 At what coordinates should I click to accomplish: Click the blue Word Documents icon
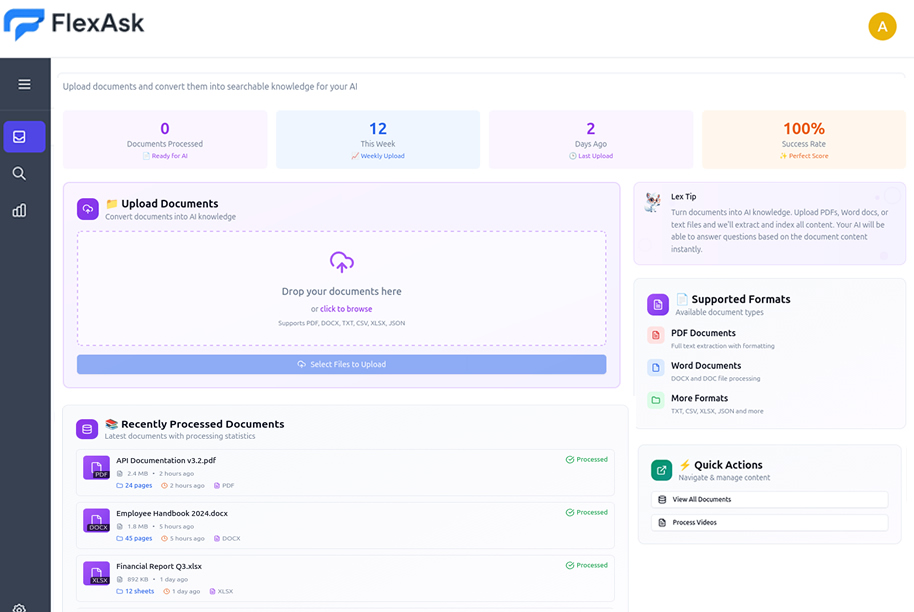coord(656,368)
